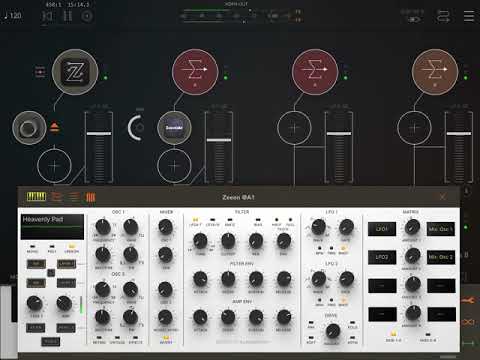Toggle the rightmost switch below OSC 2
Image resolution: width=480 pixels, height=360 pixels.
coord(136,338)
